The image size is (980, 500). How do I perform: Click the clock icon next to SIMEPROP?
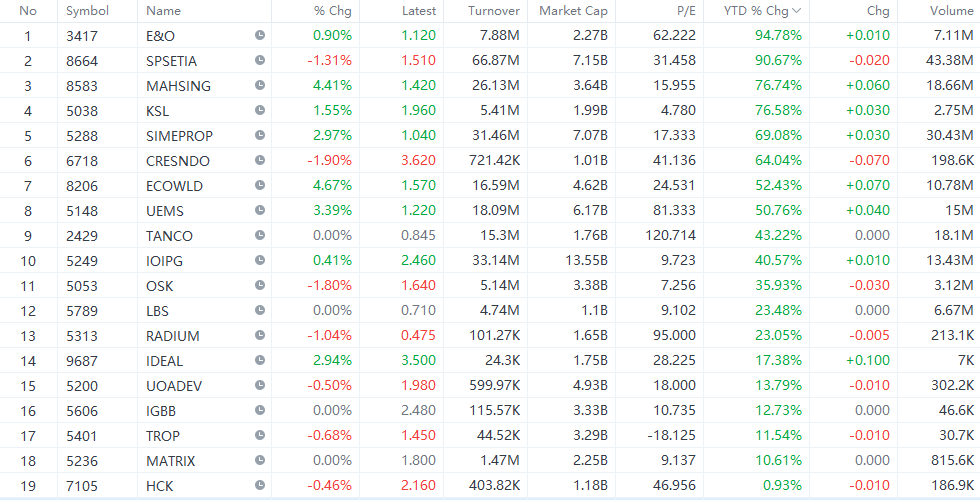(260, 136)
